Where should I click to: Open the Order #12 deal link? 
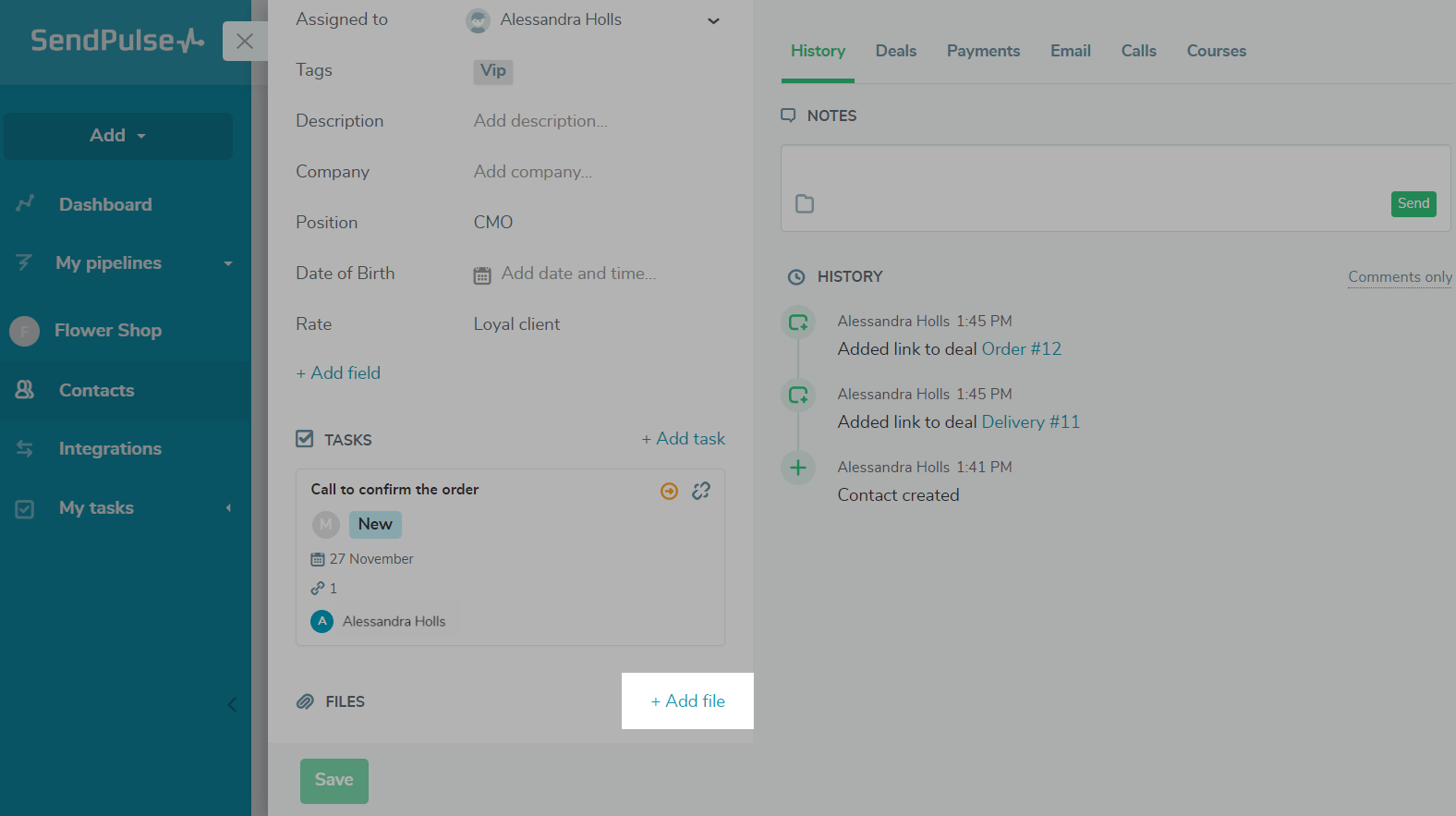[1021, 349]
